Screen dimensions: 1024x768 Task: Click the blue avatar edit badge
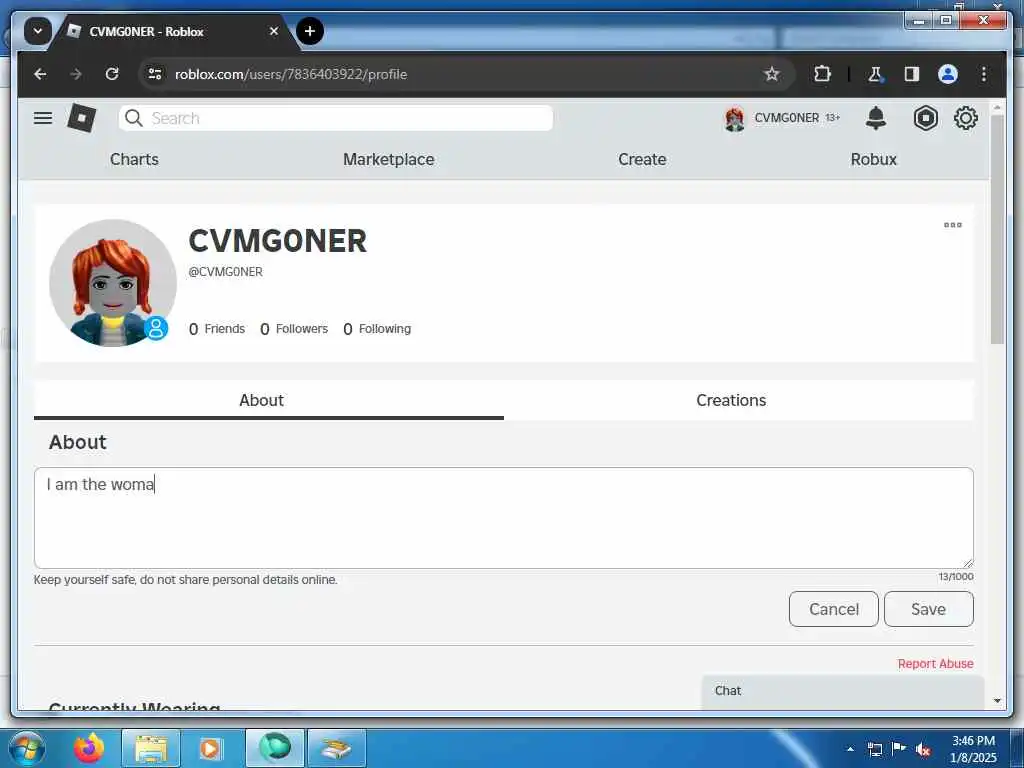point(156,328)
